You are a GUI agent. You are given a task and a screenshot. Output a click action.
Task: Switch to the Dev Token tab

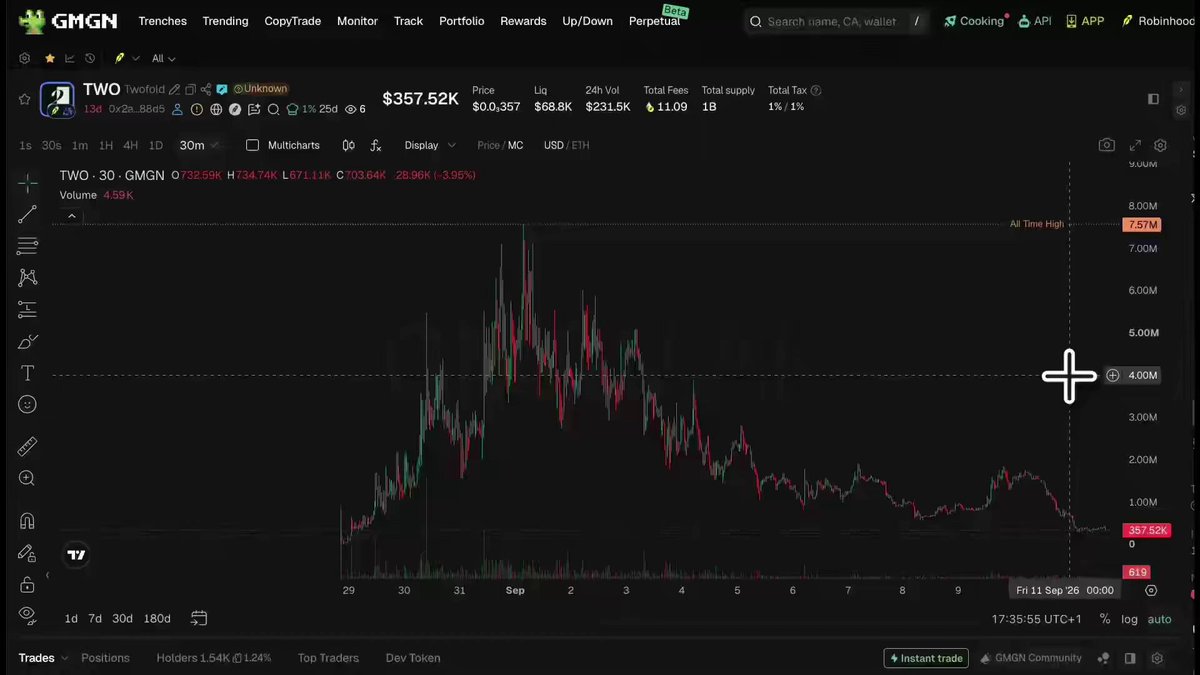pos(413,658)
